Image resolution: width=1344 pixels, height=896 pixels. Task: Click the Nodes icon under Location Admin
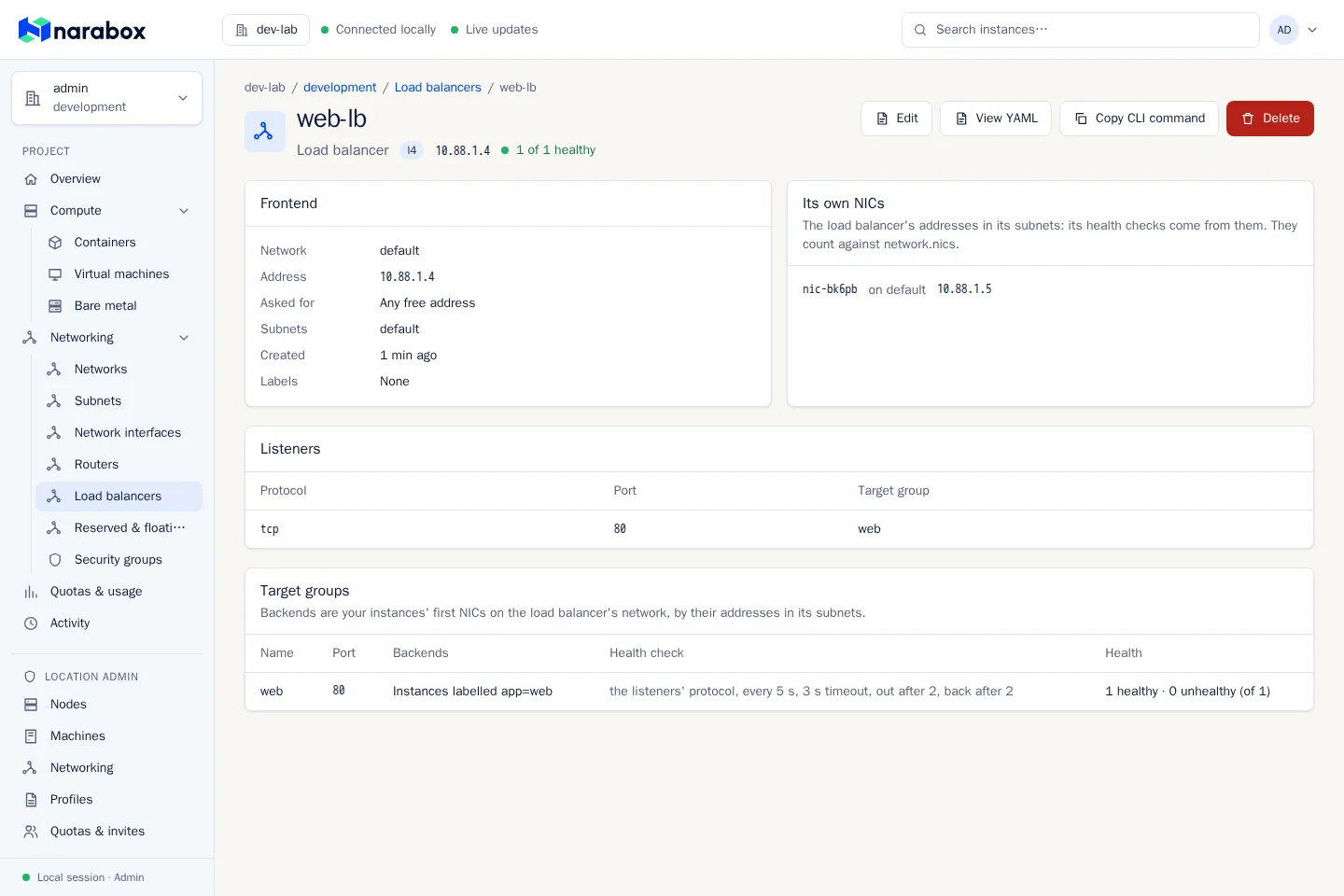[31, 705]
